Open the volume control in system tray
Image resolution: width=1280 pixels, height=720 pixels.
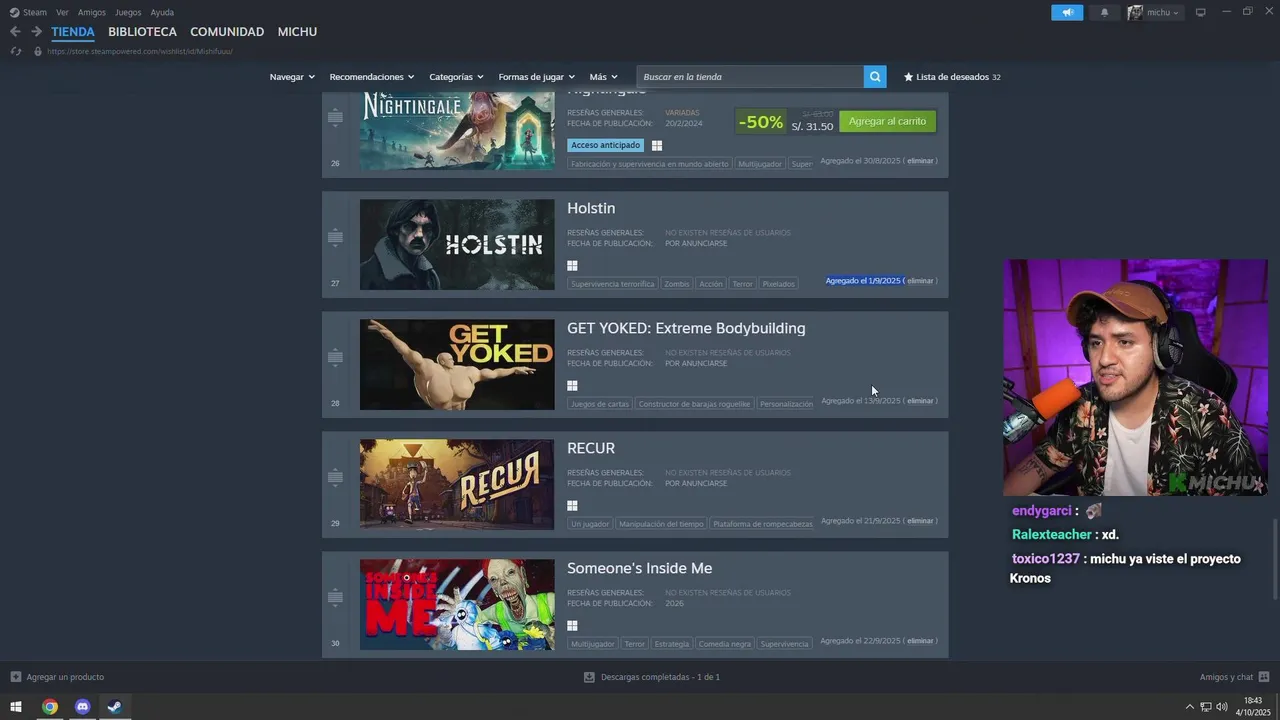pyautogui.click(x=1222, y=707)
